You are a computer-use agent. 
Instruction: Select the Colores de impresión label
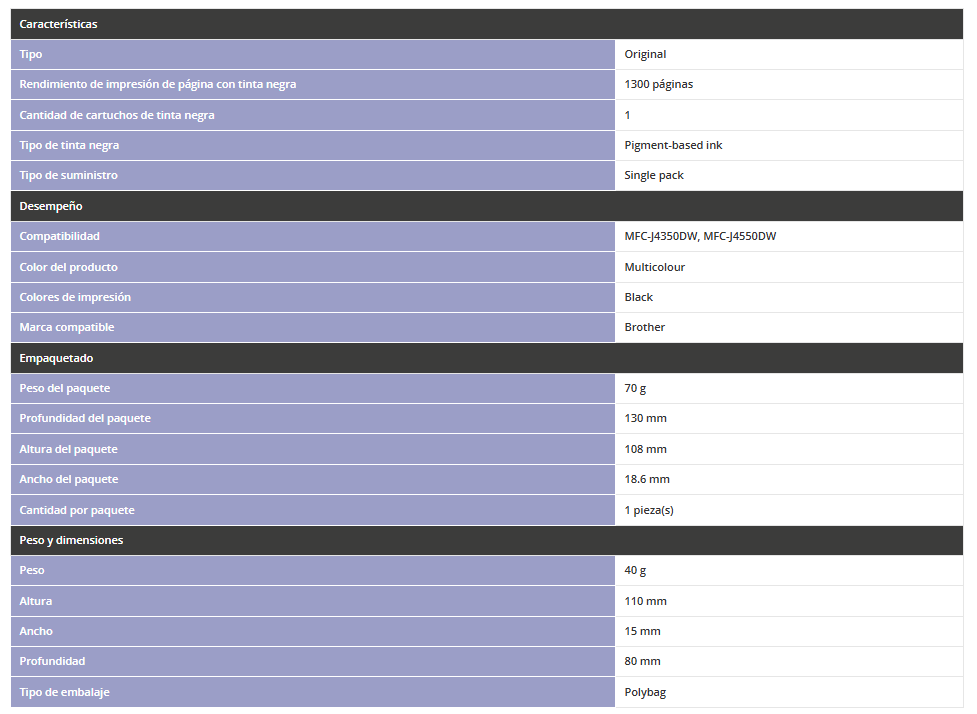pyautogui.click(x=75, y=297)
